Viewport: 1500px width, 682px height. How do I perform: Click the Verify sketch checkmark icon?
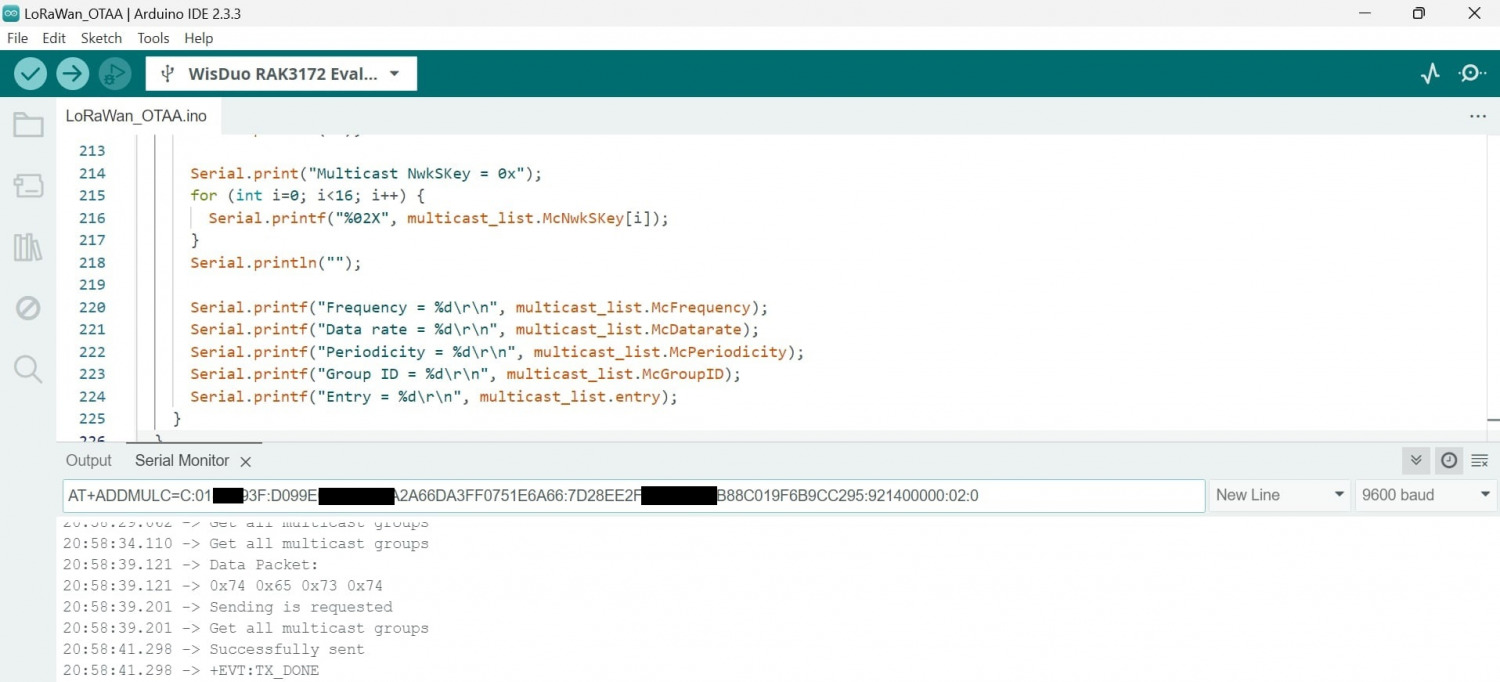click(30, 73)
